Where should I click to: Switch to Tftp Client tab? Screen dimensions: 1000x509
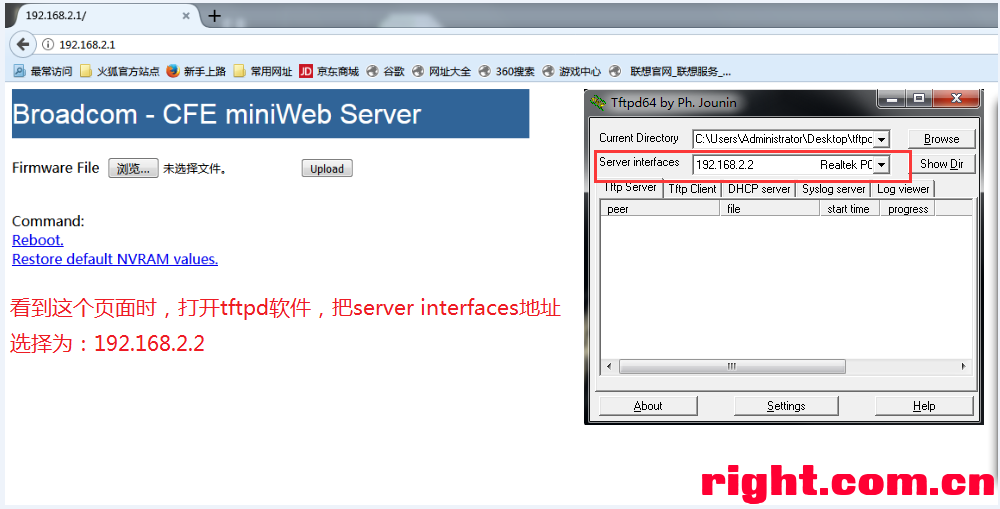click(693, 189)
